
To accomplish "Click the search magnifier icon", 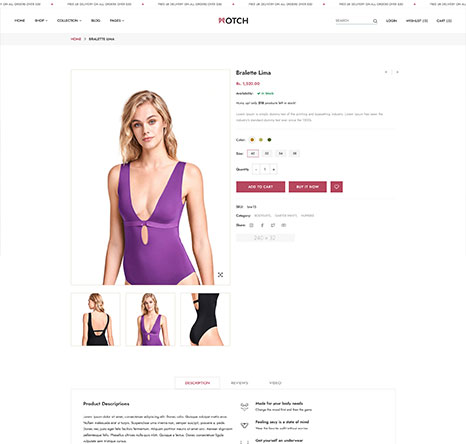I will (375, 21).
